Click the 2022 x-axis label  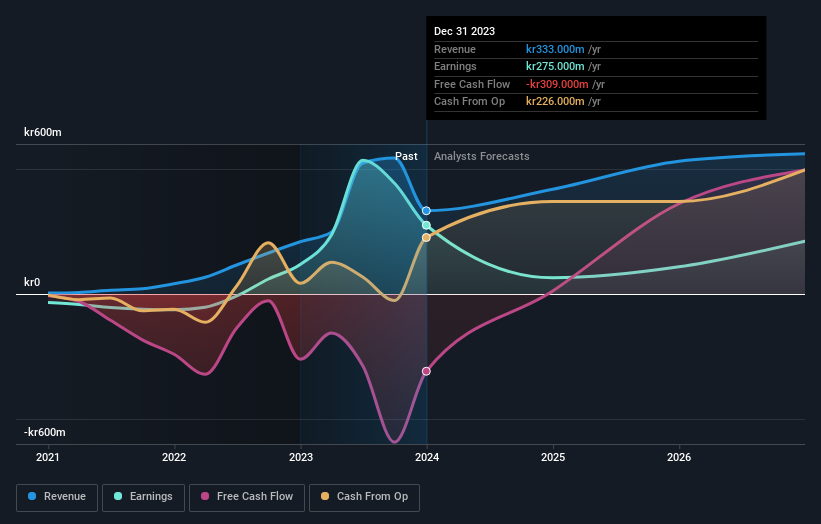pyautogui.click(x=174, y=457)
